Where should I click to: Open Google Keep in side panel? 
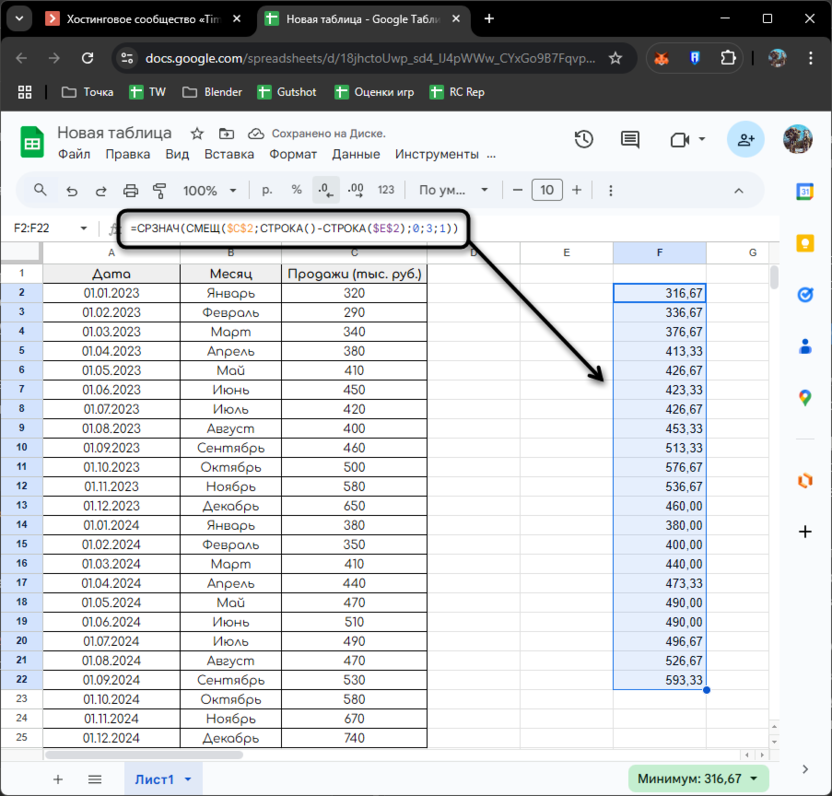pyautogui.click(x=805, y=243)
